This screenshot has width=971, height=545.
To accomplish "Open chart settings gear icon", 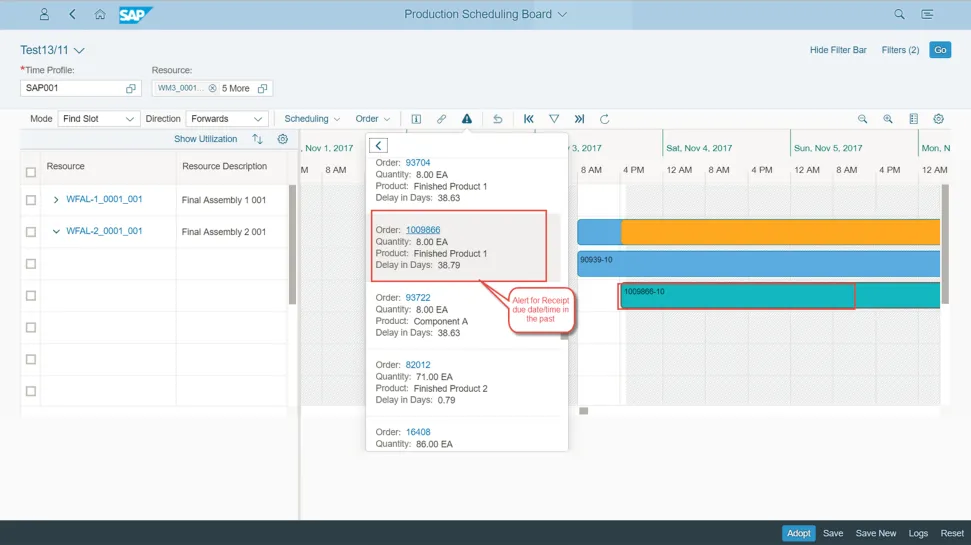I will (x=938, y=119).
